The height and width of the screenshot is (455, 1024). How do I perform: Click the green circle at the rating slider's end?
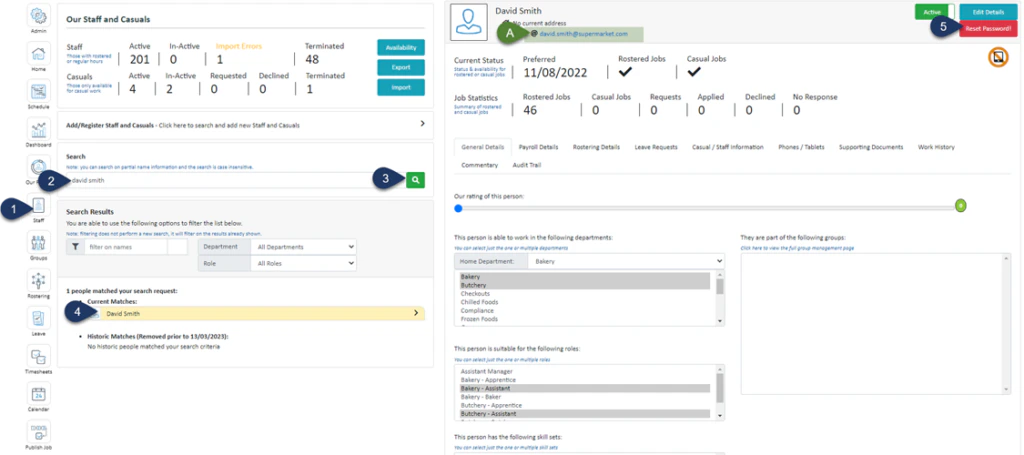[x=960, y=206]
